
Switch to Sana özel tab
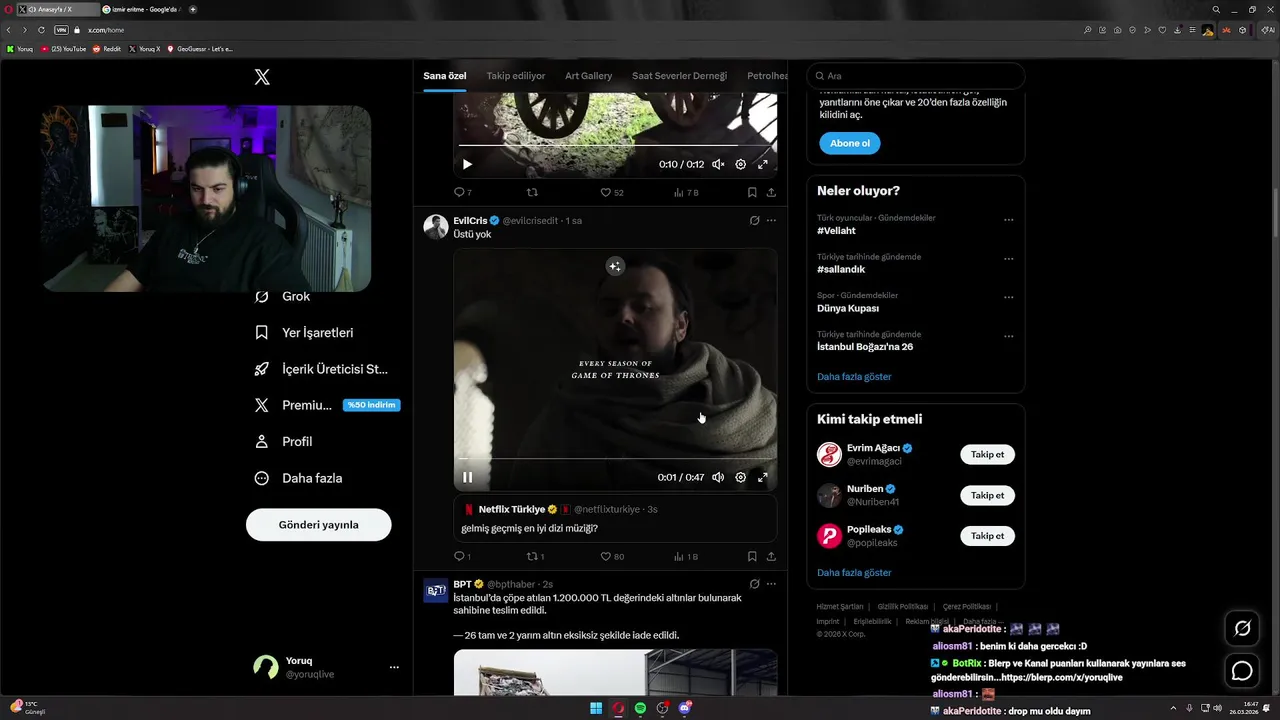[x=444, y=76]
